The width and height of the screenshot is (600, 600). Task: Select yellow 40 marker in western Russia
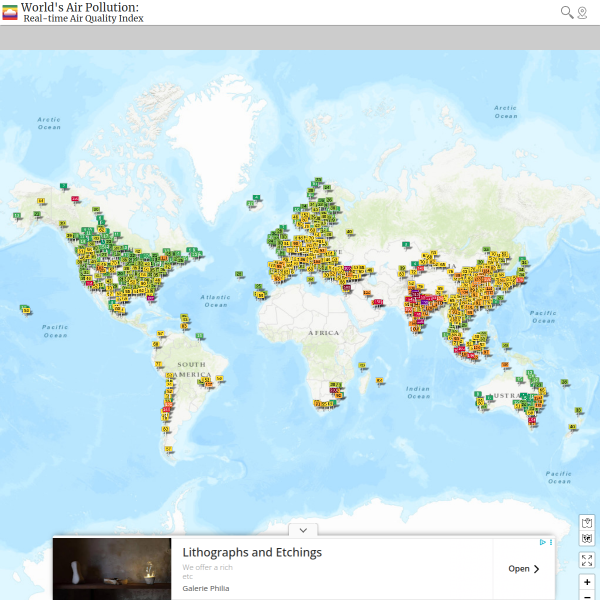349,232
